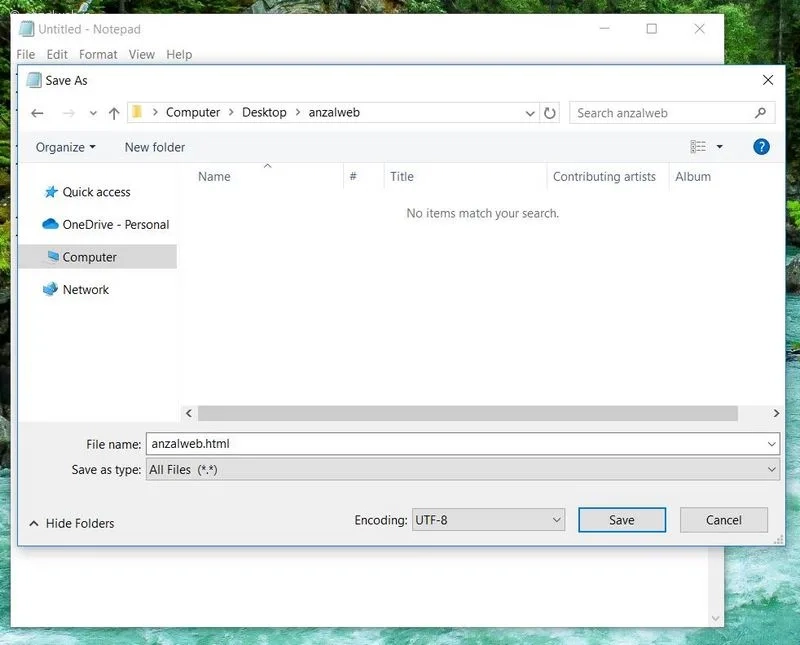Viewport: 800px width, 645px height.
Task: Select OneDrive - Personal in sidebar
Action: 115,225
